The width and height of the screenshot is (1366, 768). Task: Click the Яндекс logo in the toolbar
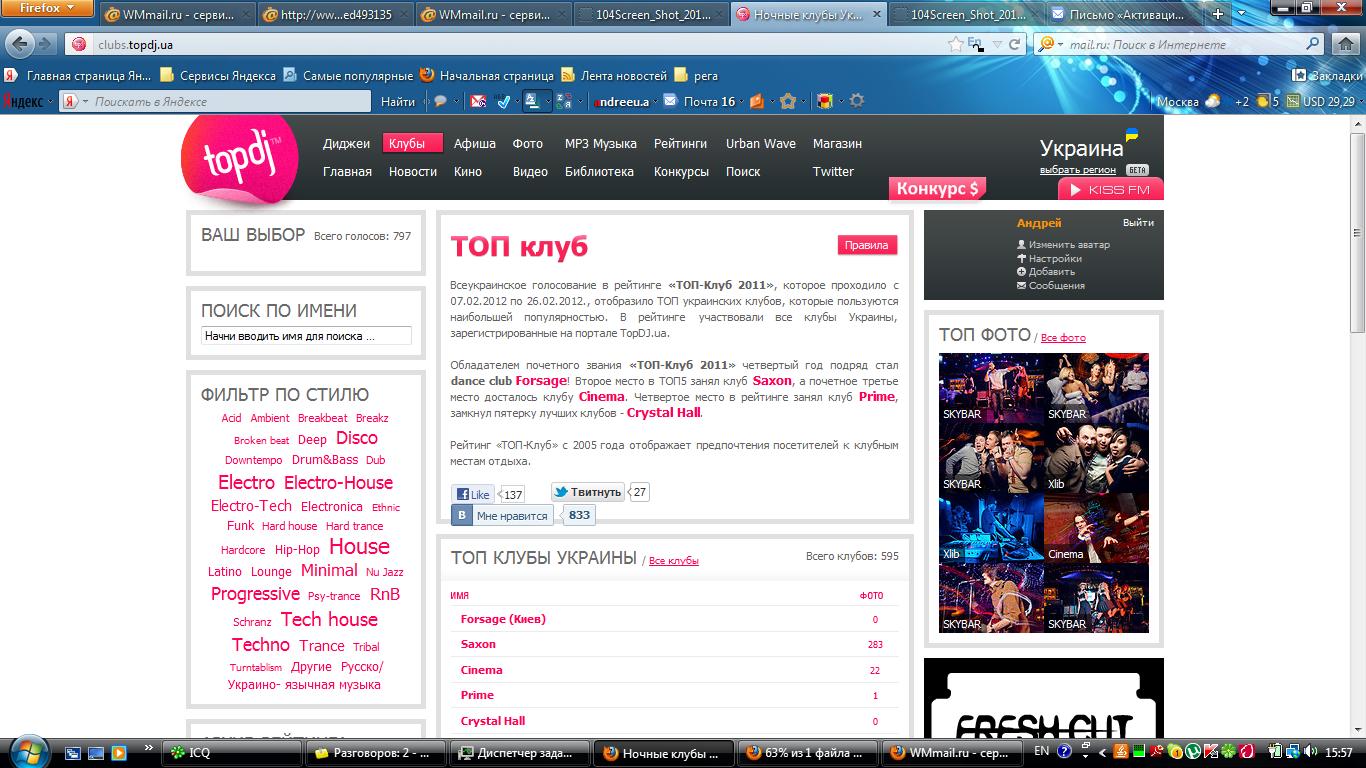(23, 101)
